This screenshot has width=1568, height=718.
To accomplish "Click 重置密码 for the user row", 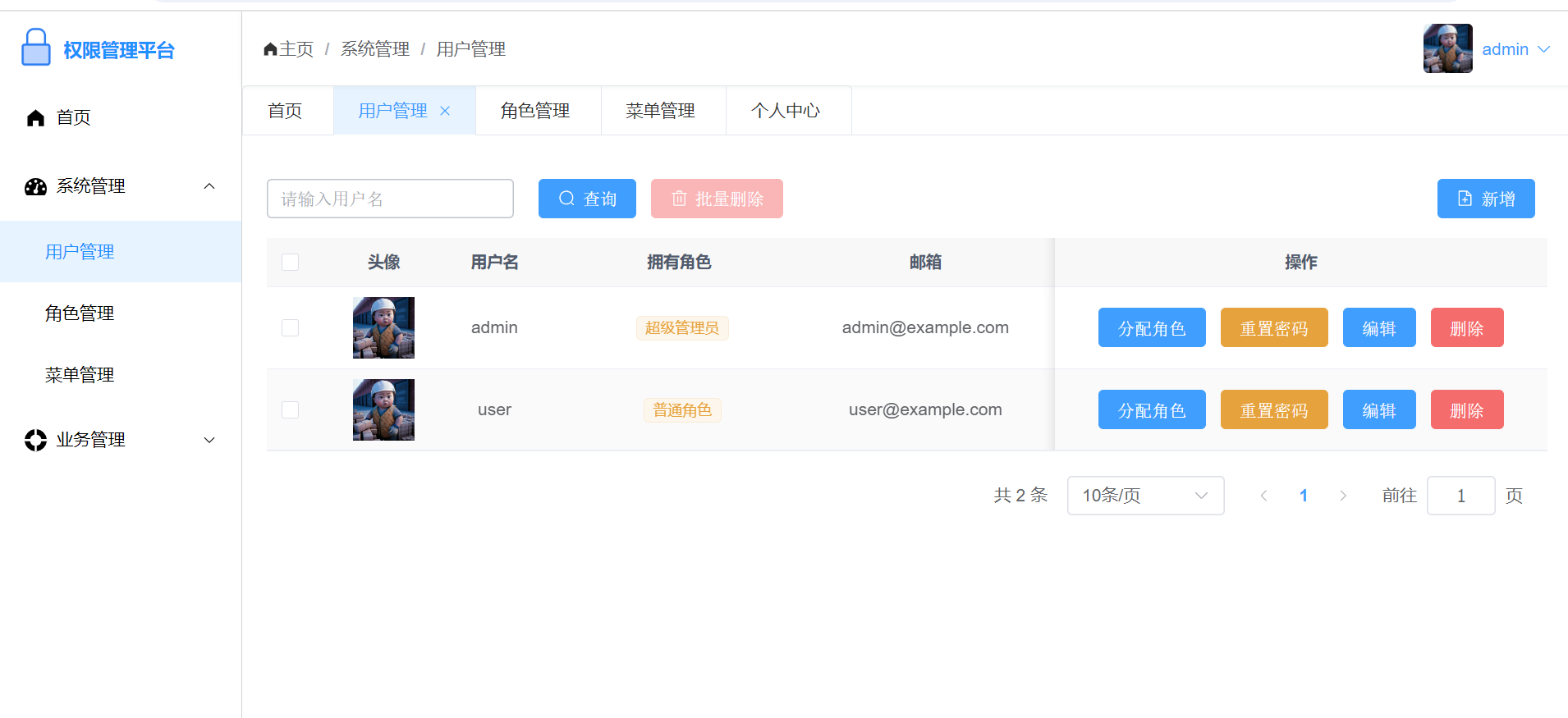I will click(x=1273, y=409).
